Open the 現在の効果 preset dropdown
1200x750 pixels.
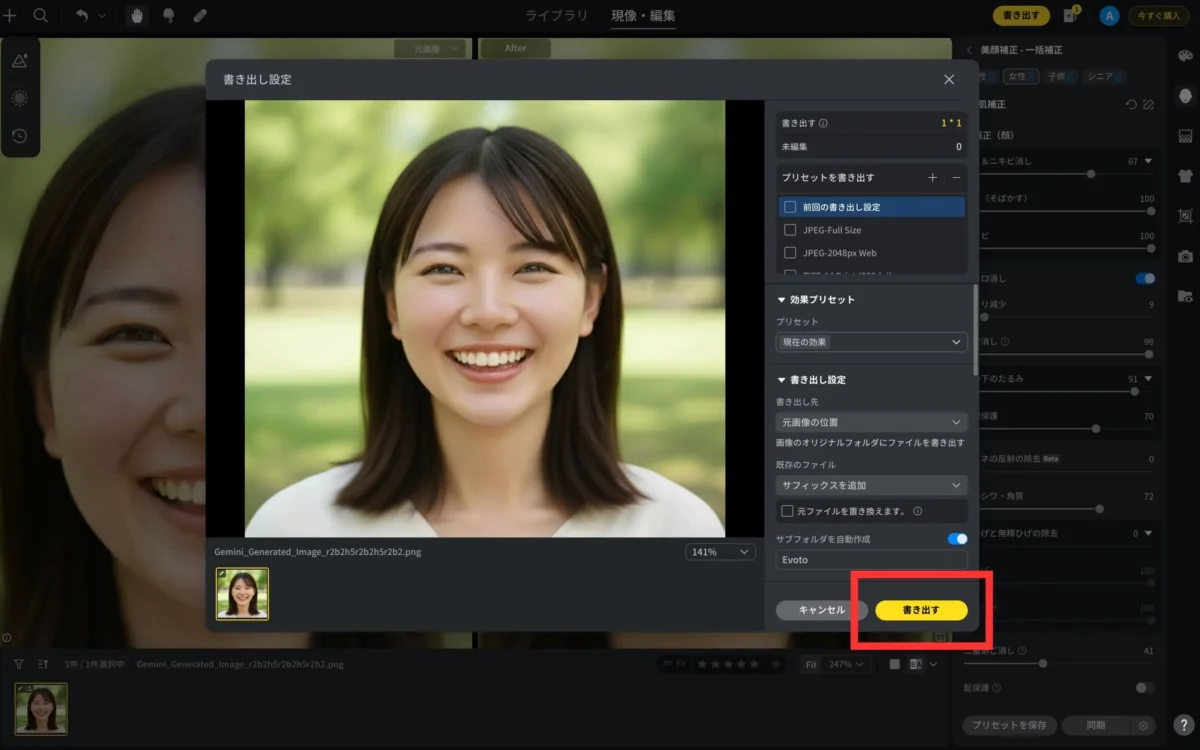tap(872, 342)
